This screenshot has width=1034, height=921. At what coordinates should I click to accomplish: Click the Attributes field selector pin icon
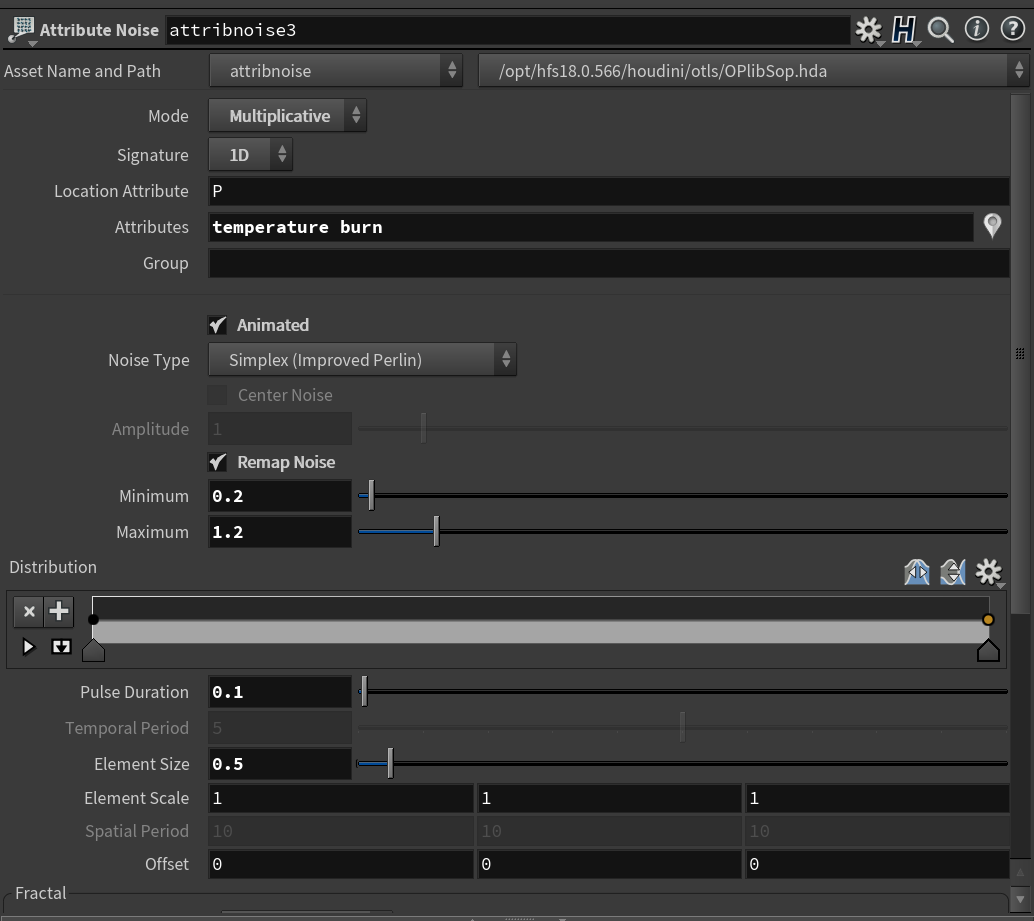click(992, 226)
